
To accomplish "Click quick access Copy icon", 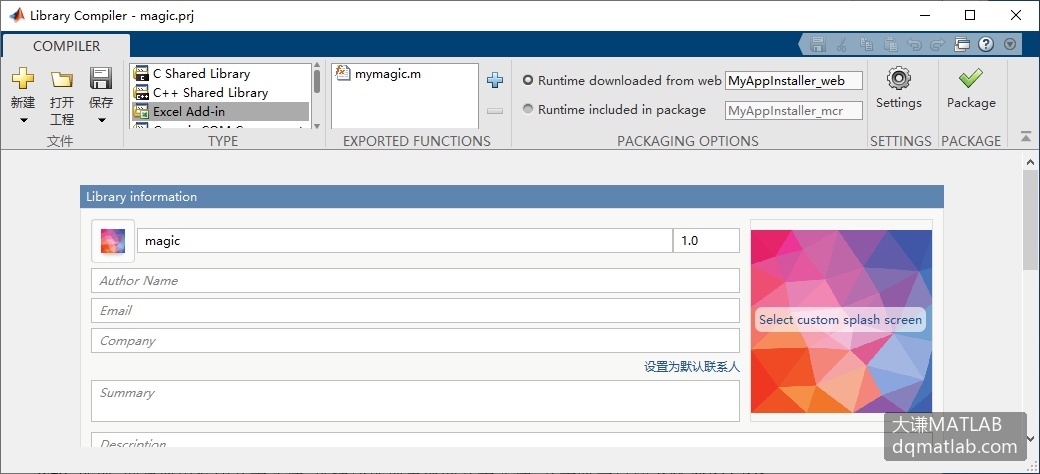I will (x=866, y=44).
